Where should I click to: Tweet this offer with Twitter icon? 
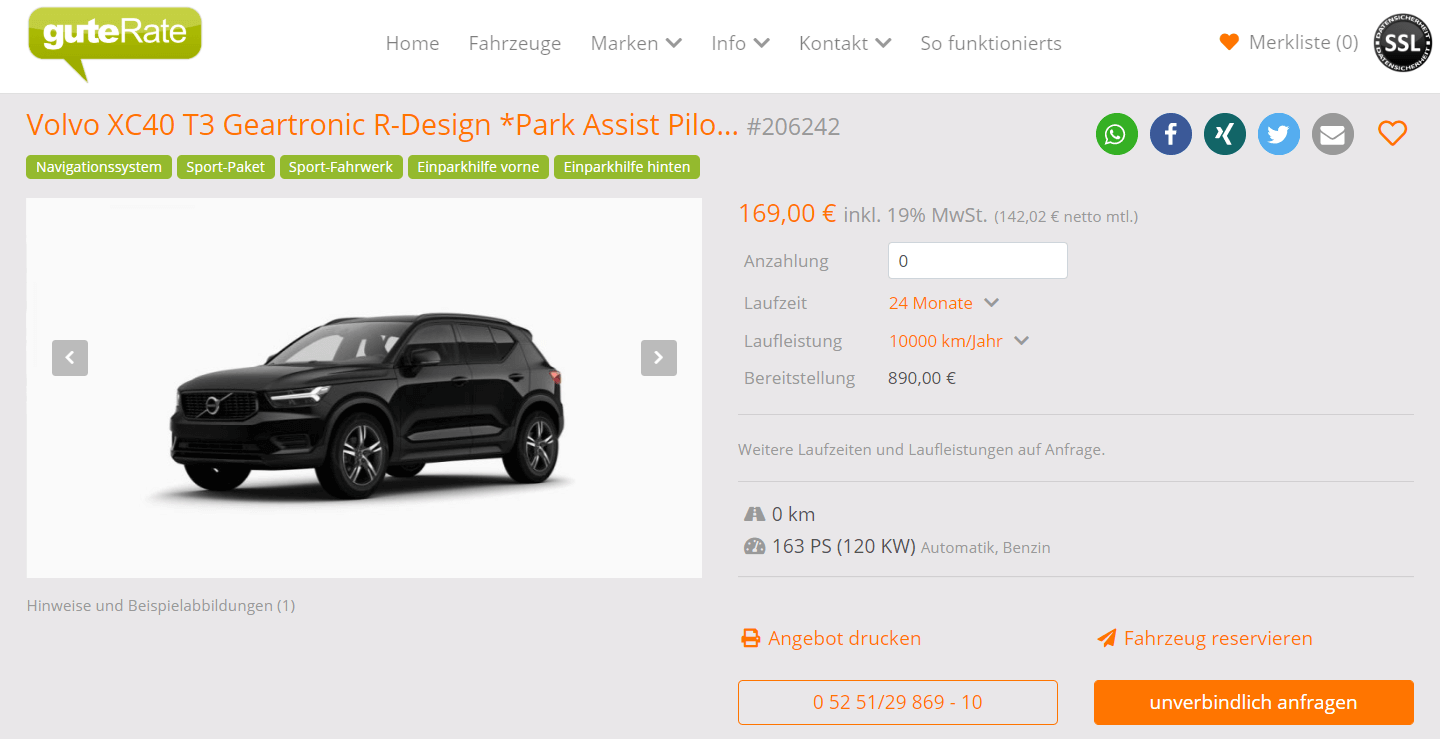pyautogui.click(x=1279, y=134)
